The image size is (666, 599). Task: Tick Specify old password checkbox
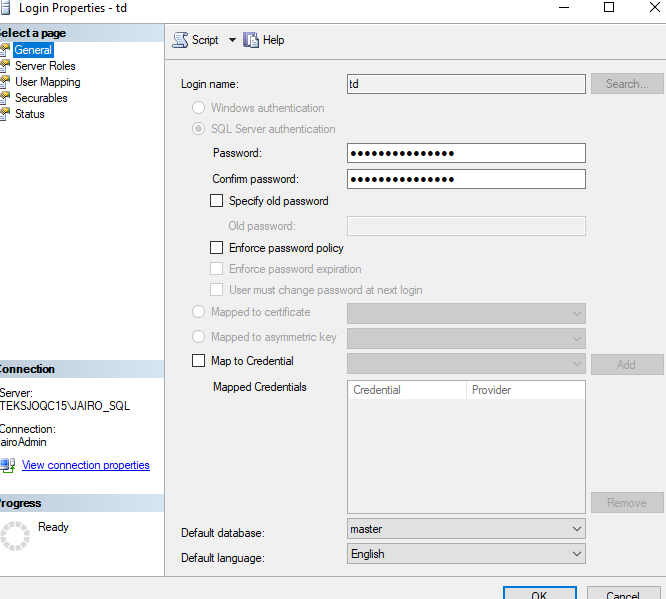tap(217, 201)
